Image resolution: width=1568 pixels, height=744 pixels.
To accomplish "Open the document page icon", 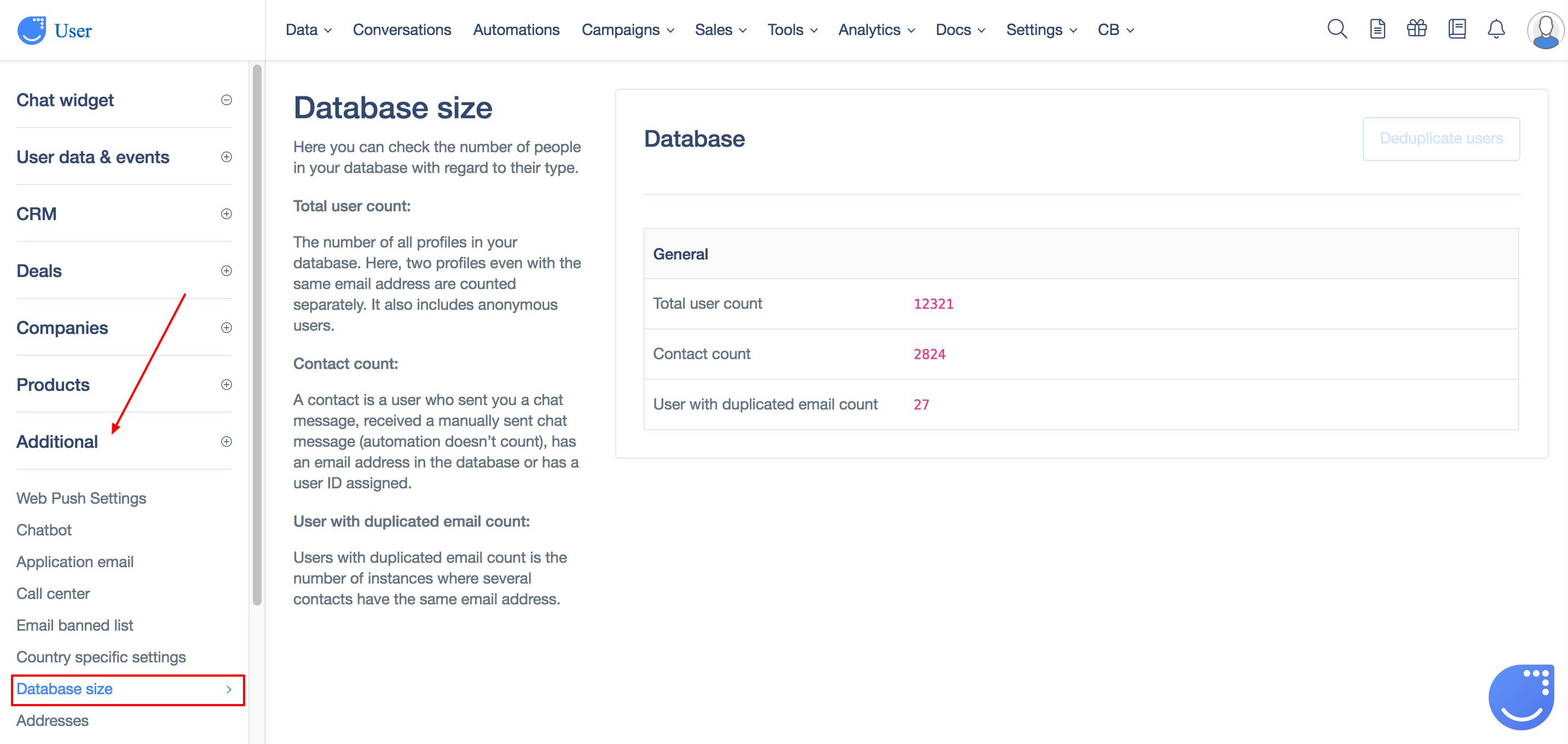I will point(1377,29).
